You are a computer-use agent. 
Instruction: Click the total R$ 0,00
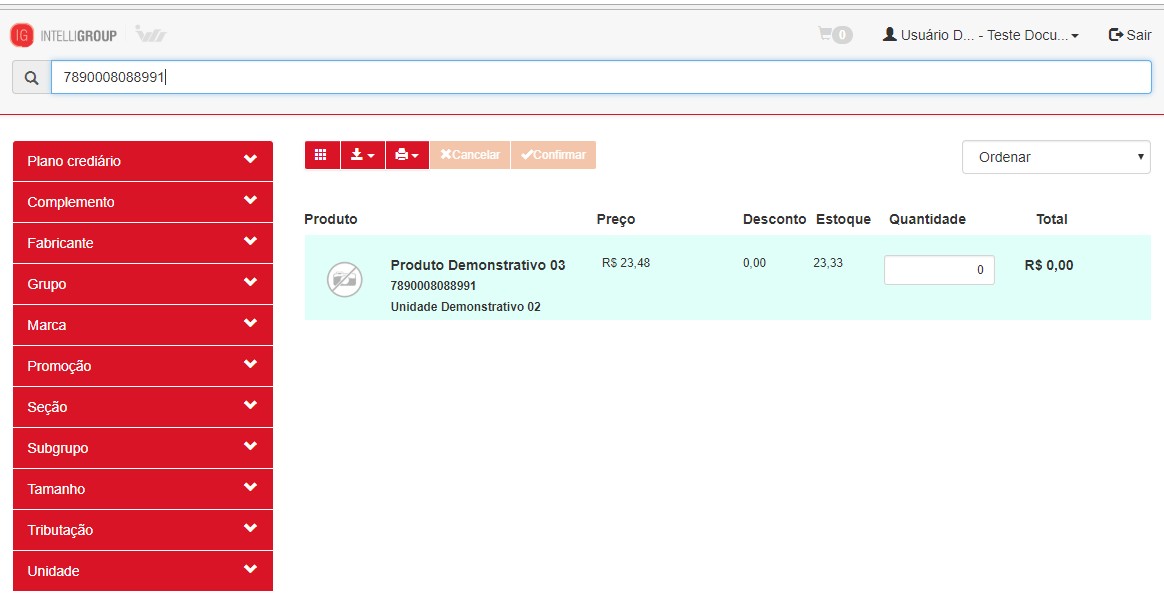[1049, 265]
